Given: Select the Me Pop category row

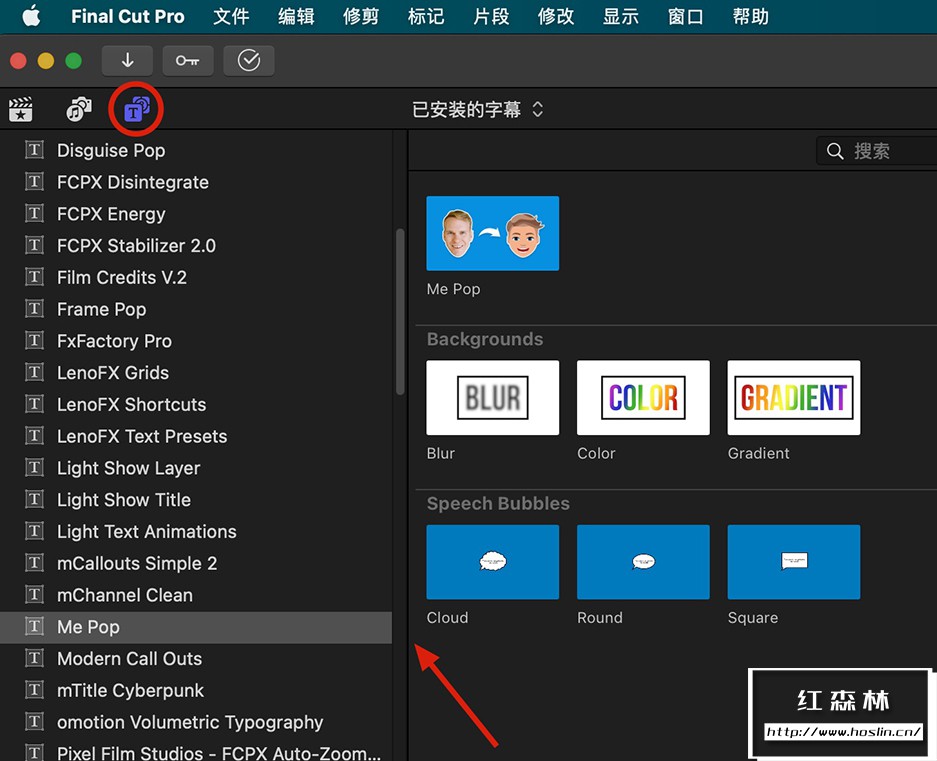Looking at the screenshot, I should click(196, 626).
